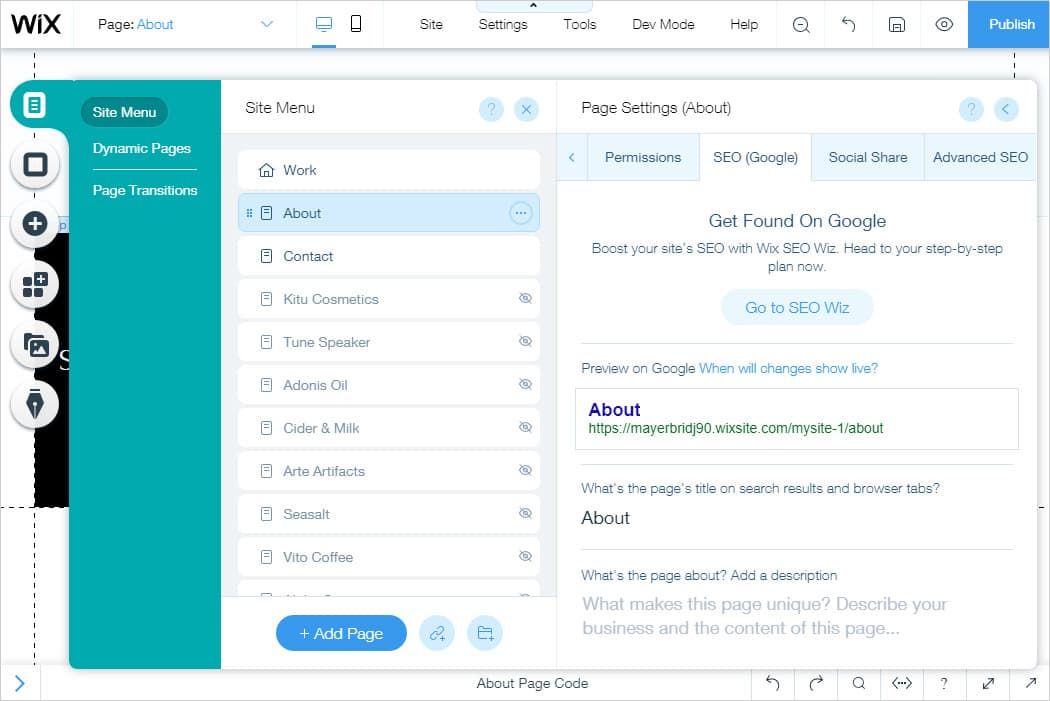Collapse Page Settings with back arrow

[1006, 108]
